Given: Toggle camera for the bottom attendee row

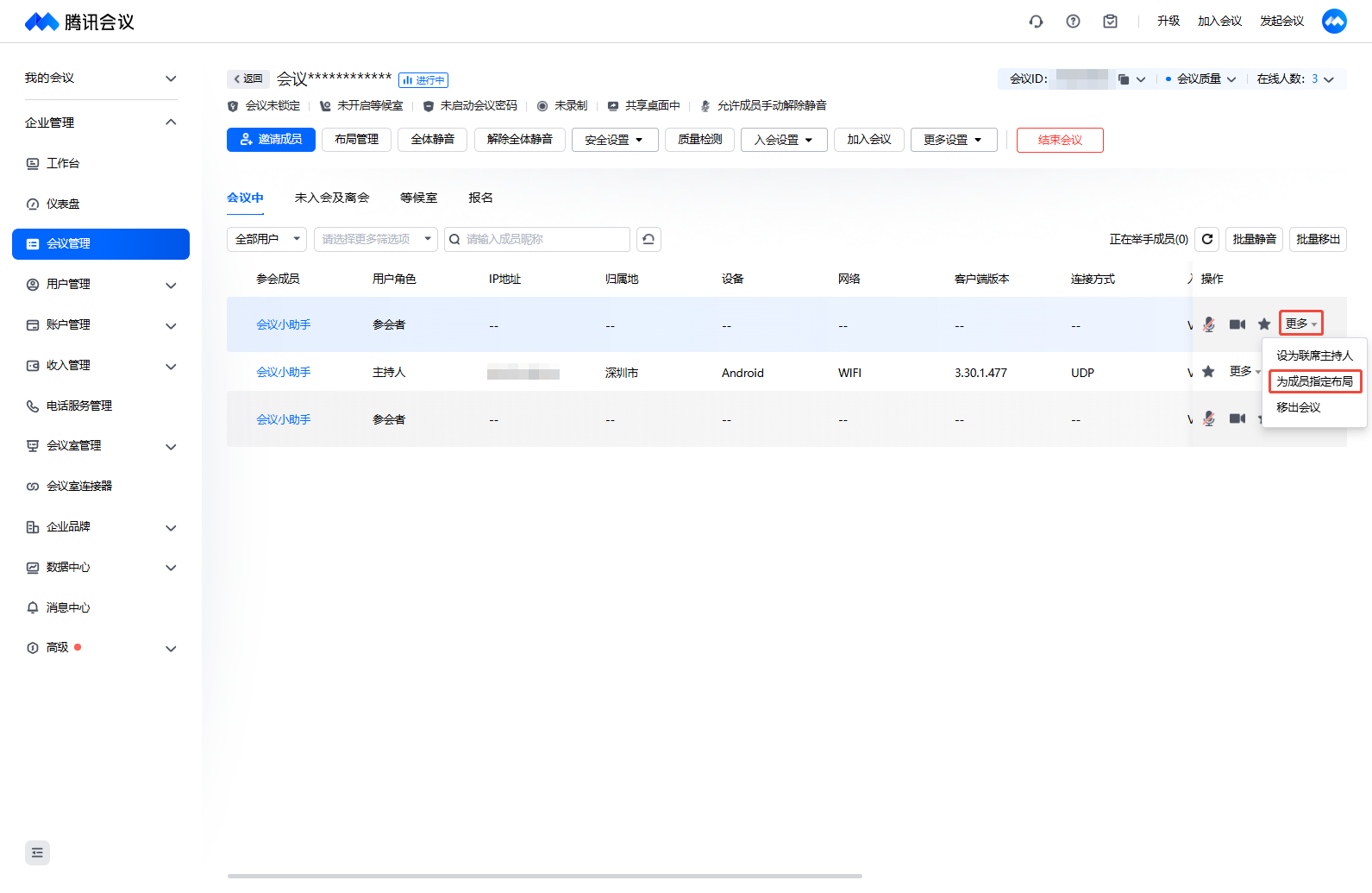Looking at the screenshot, I should click(1237, 418).
